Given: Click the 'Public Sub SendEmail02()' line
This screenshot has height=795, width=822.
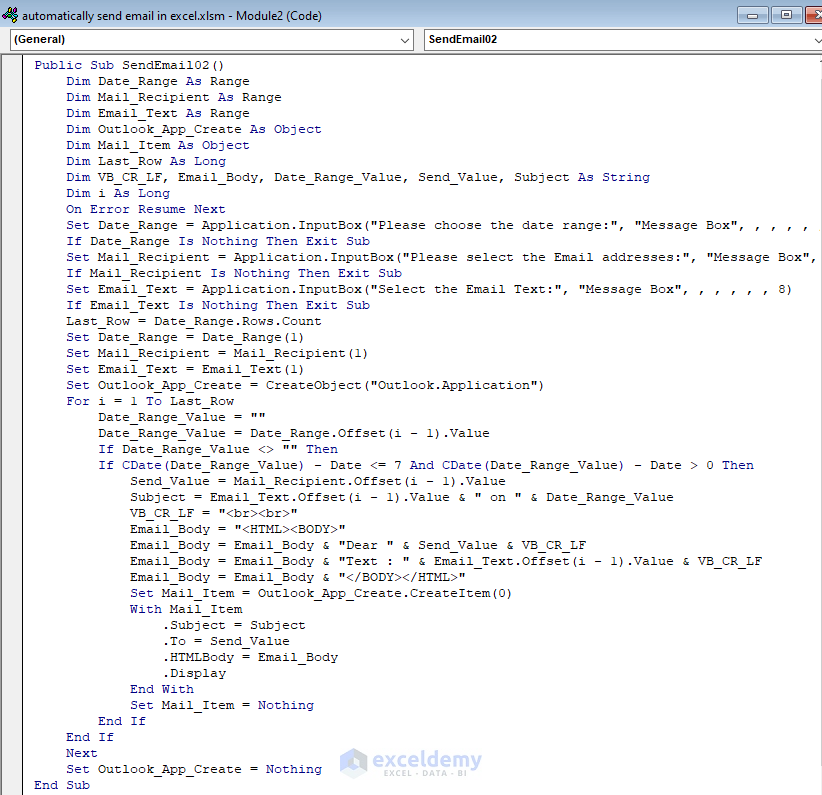Looking at the screenshot, I should 129,66.
